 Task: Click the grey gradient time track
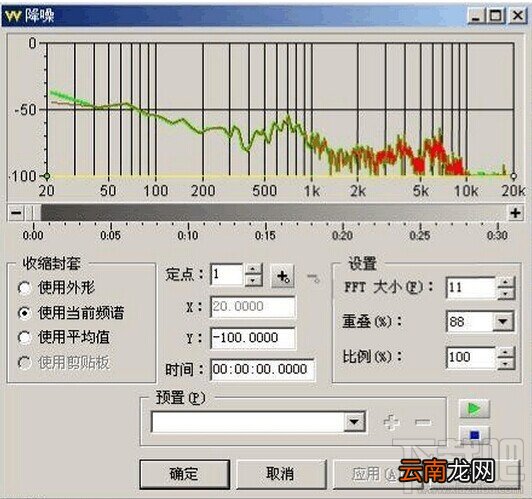tap(274, 213)
